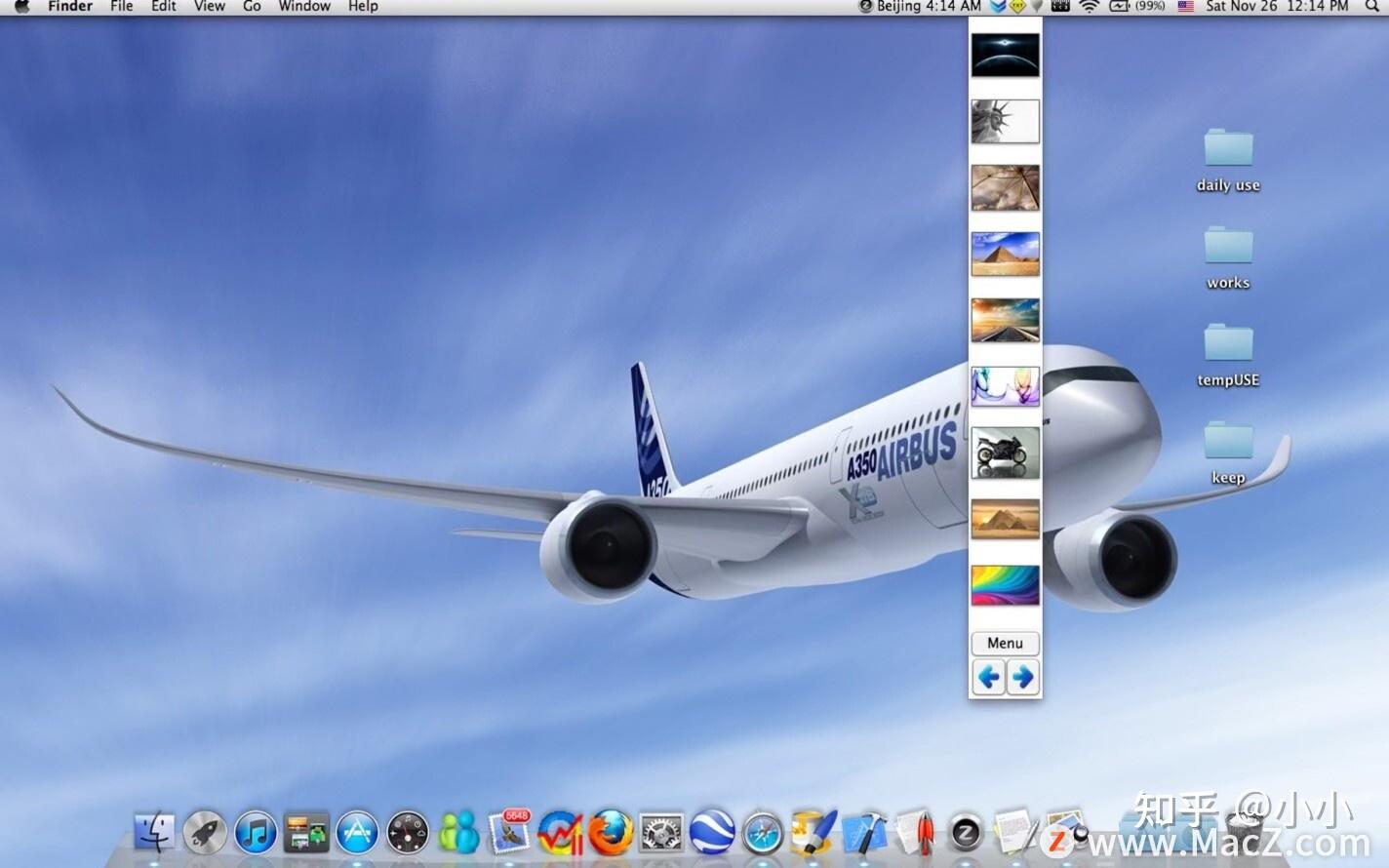Screen dimensions: 1389x868
Task: Open the Apple menu
Action: pos(21,6)
